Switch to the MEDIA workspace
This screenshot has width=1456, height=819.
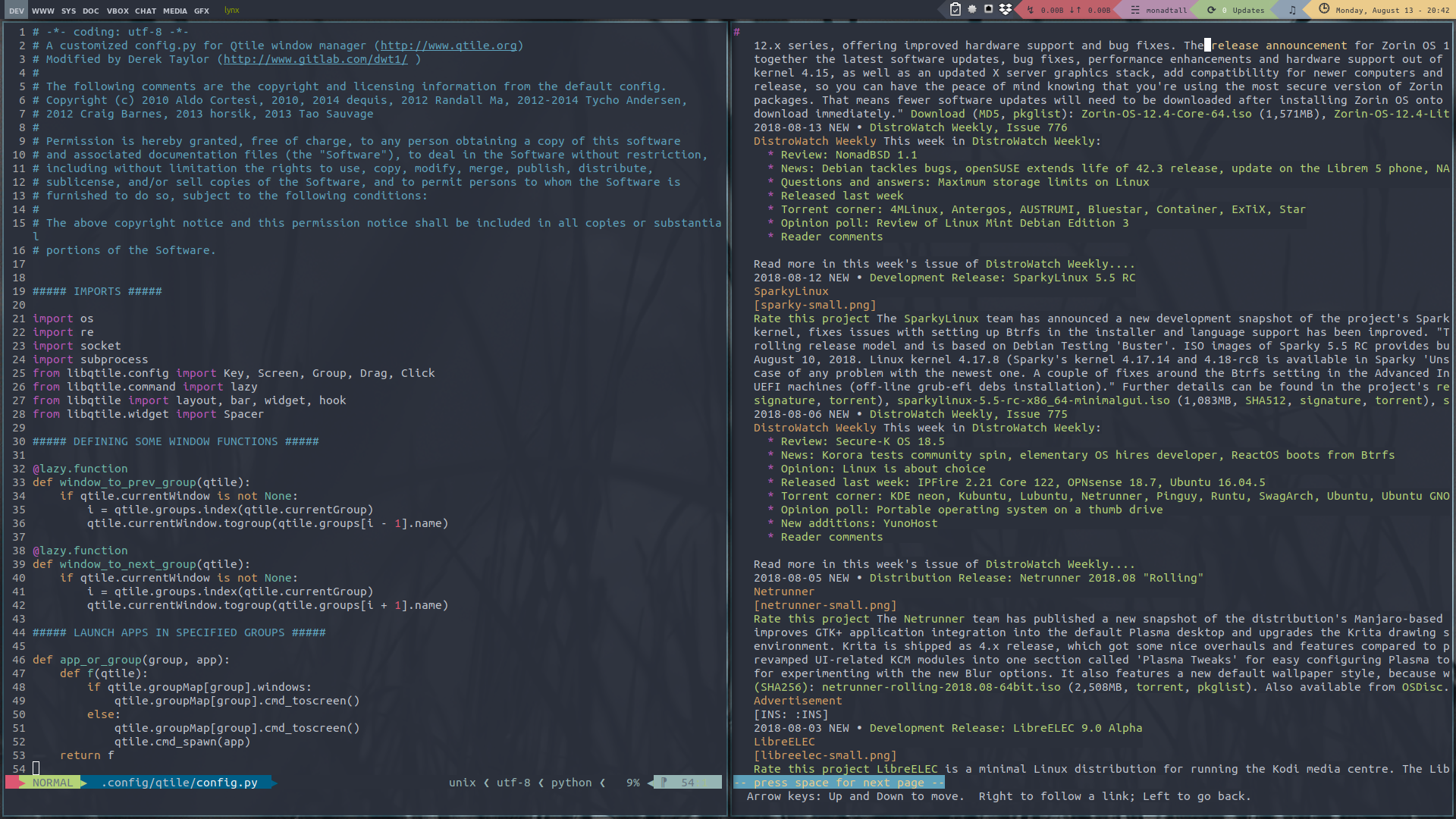pos(174,11)
